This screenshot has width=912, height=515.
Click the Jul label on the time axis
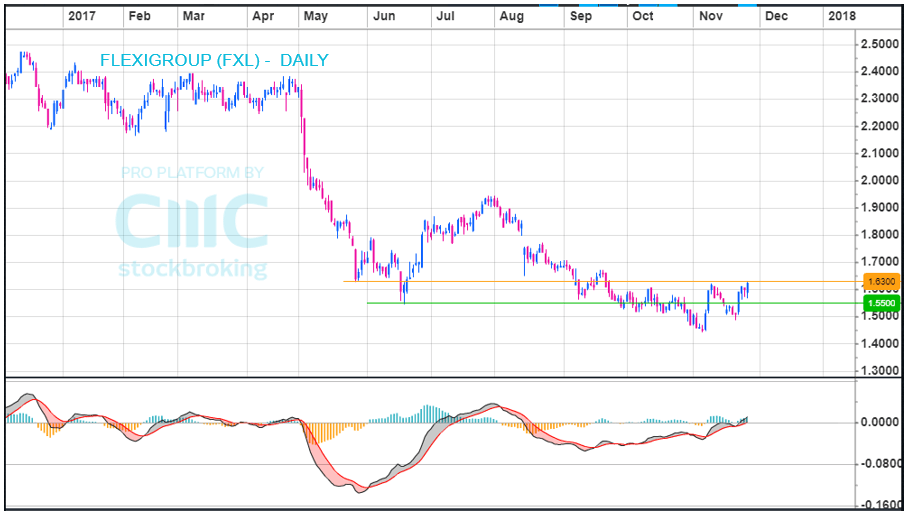[445, 16]
